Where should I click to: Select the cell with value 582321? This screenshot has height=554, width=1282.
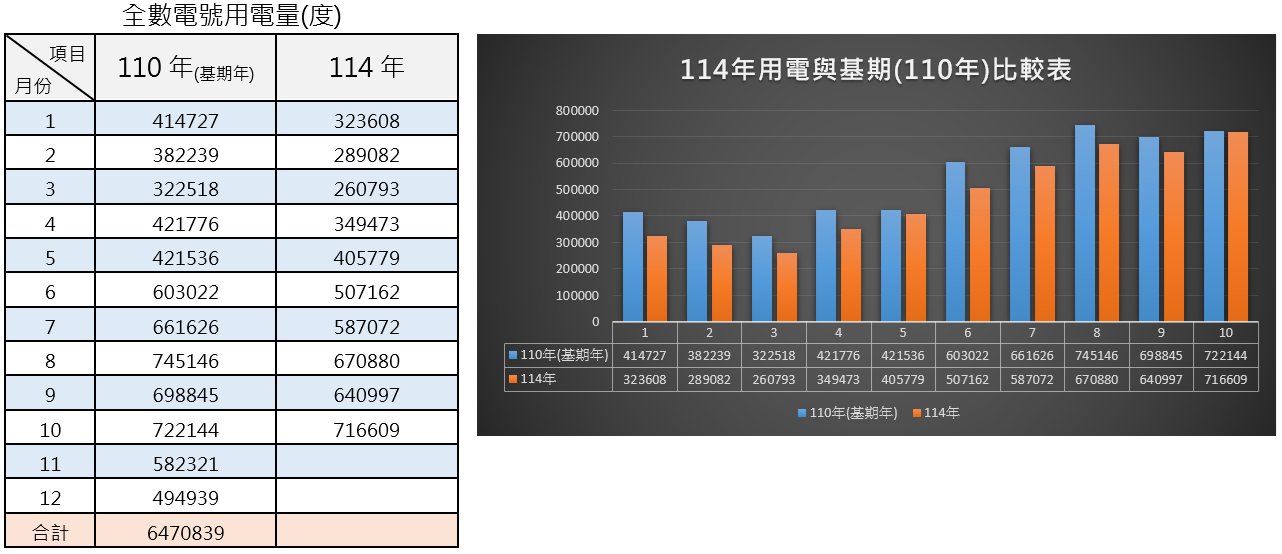coord(186,465)
